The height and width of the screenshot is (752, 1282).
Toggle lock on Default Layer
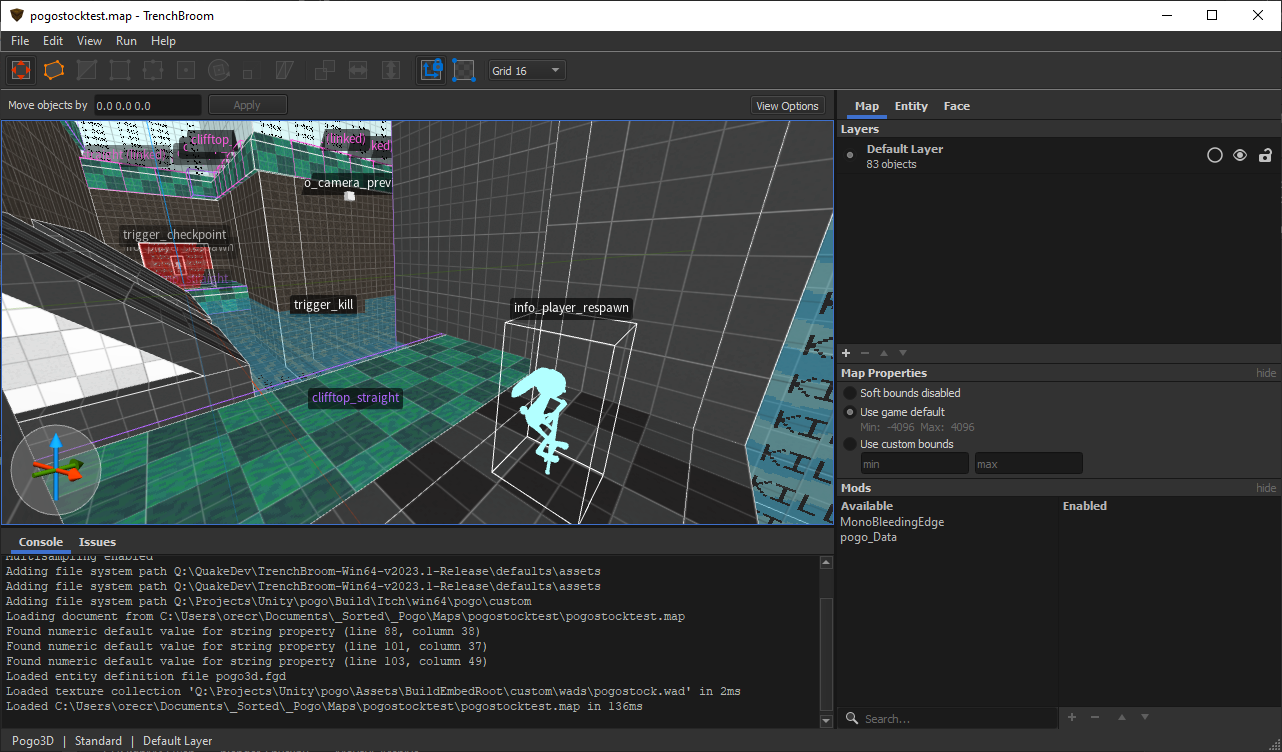[1265, 155]
